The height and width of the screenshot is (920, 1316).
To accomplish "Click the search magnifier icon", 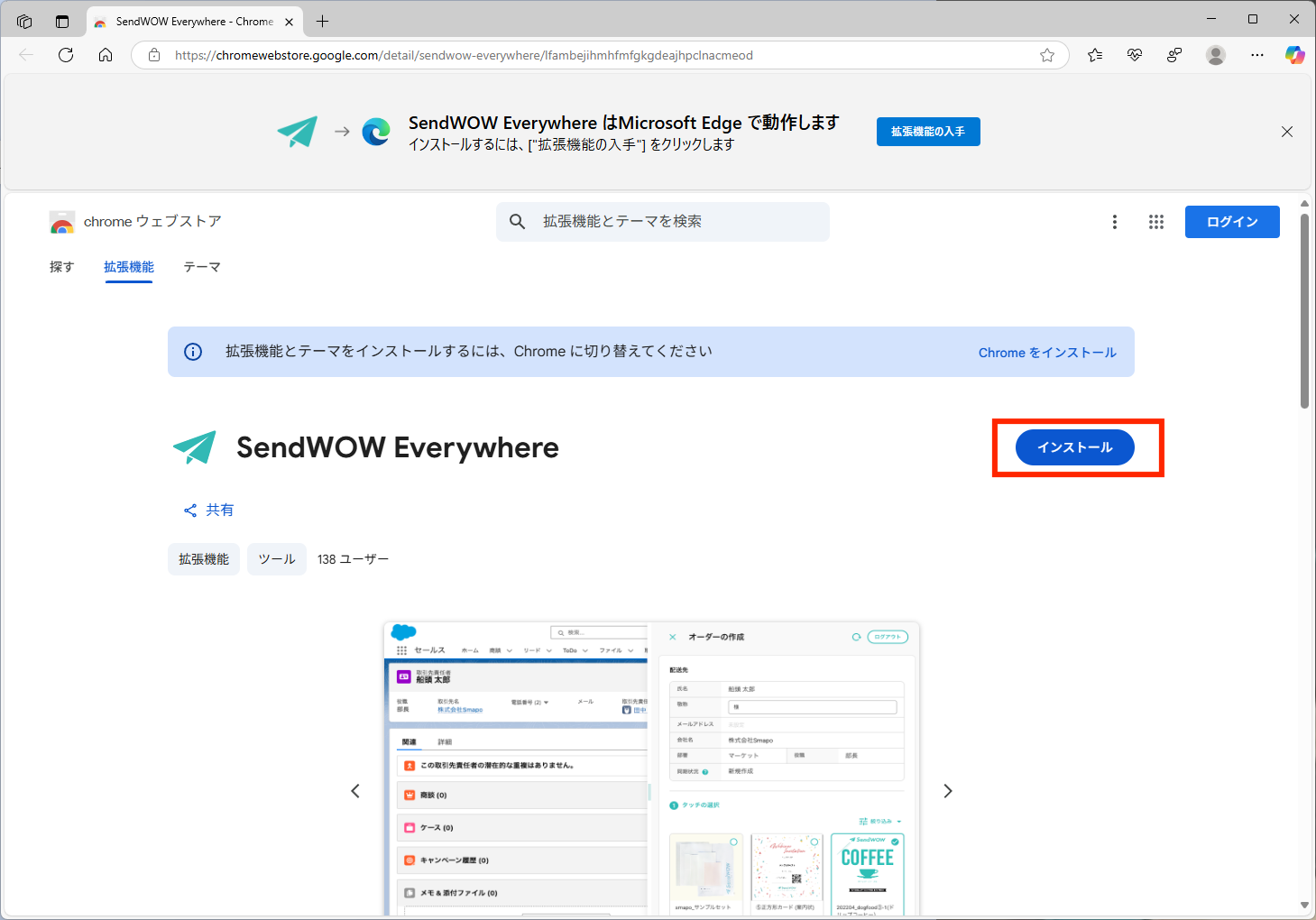I will pos(517,222).
